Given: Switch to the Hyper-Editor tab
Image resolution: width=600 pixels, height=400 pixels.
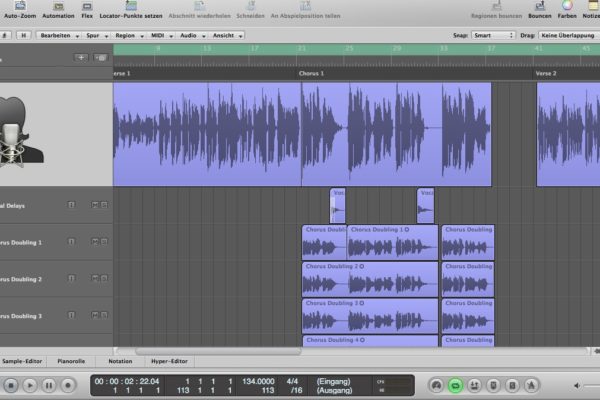Looking at the screenshot, I should pyautogui.click(x=169, y=361).
